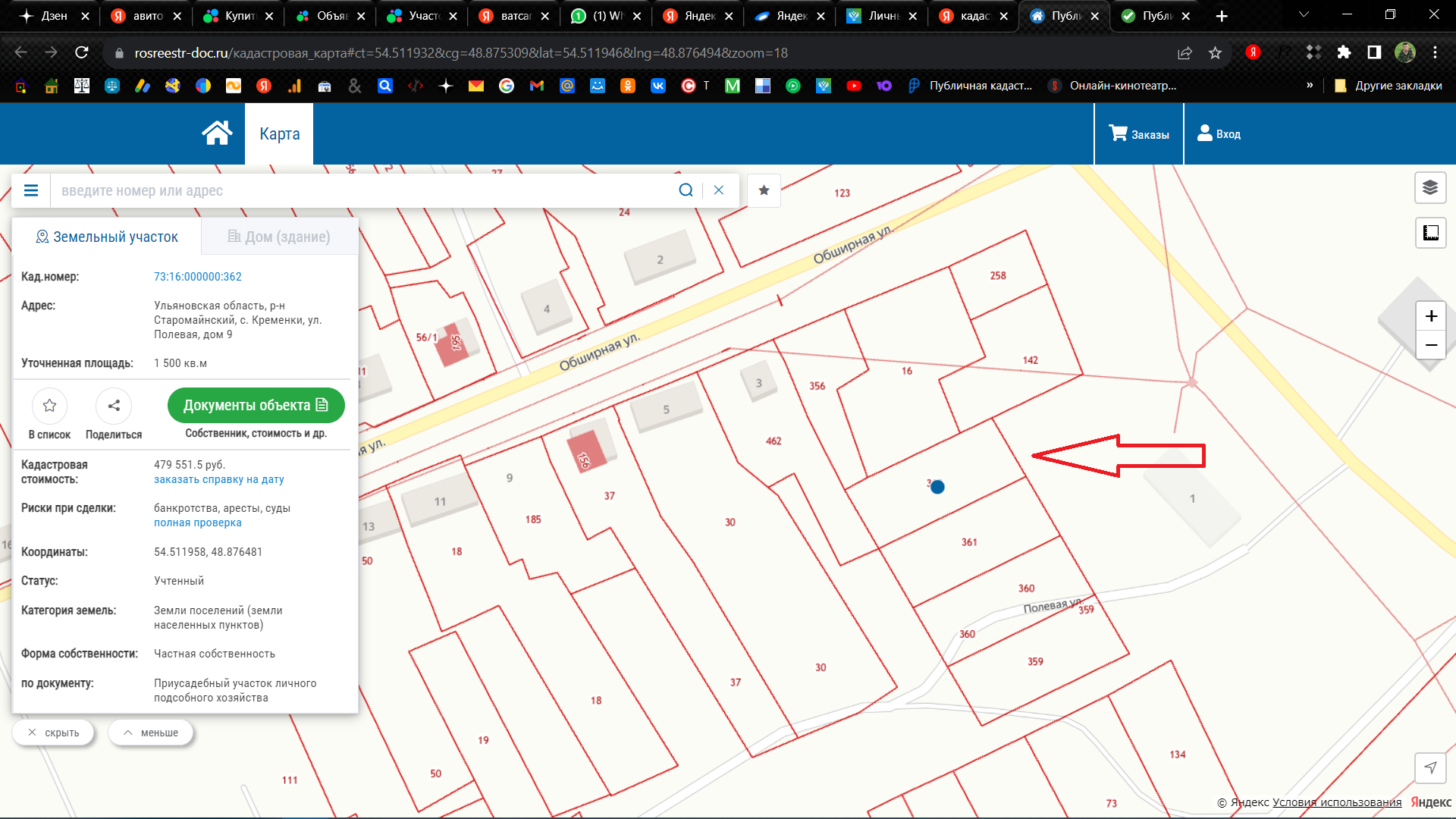Switch to the Дом (здание) tab
1456x819 pixels.
tap(279, 237)
